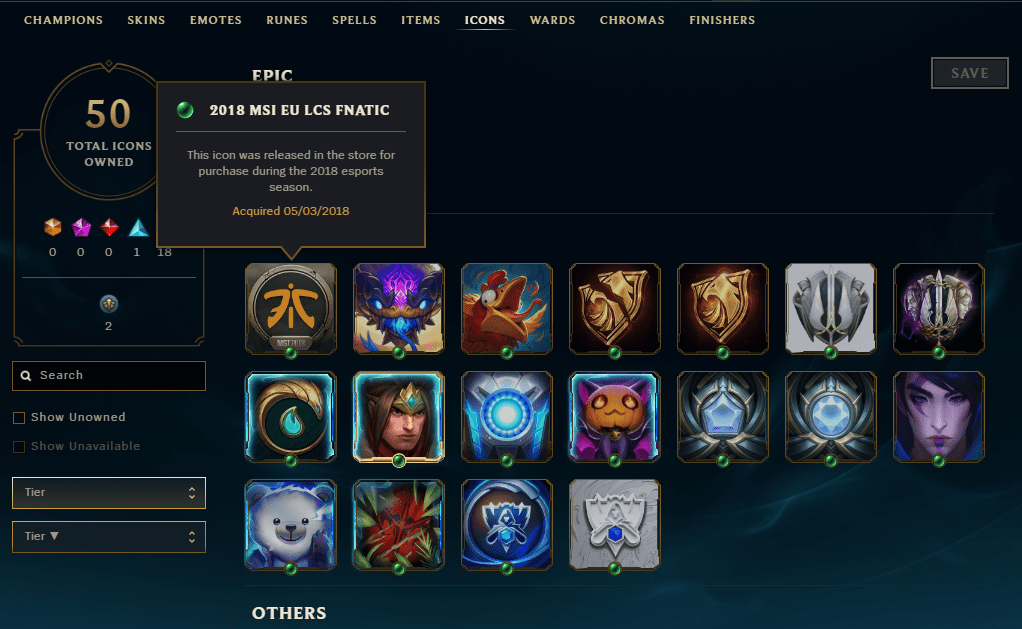Open the Skins collection tab
Viewport: 1022px width, 629px height.
tap(146, 20)
